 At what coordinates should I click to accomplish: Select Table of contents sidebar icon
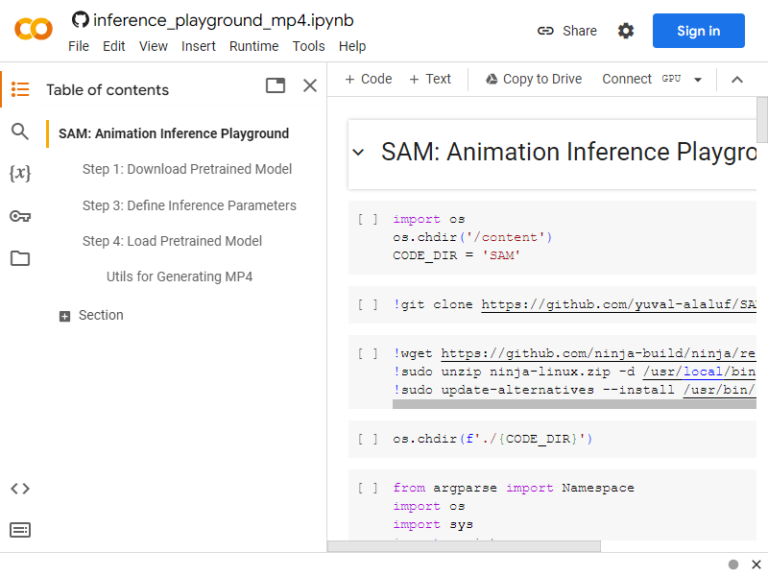pyautogui.click(x=20, y=89)
